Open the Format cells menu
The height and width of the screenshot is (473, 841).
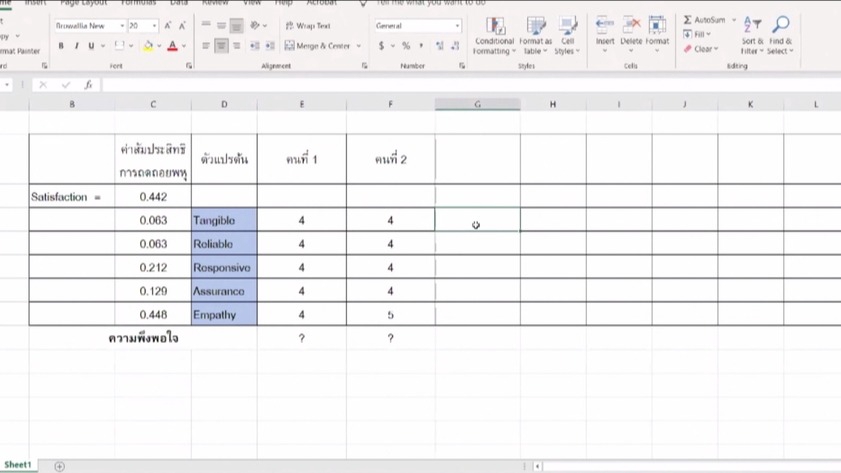point(657,35)
